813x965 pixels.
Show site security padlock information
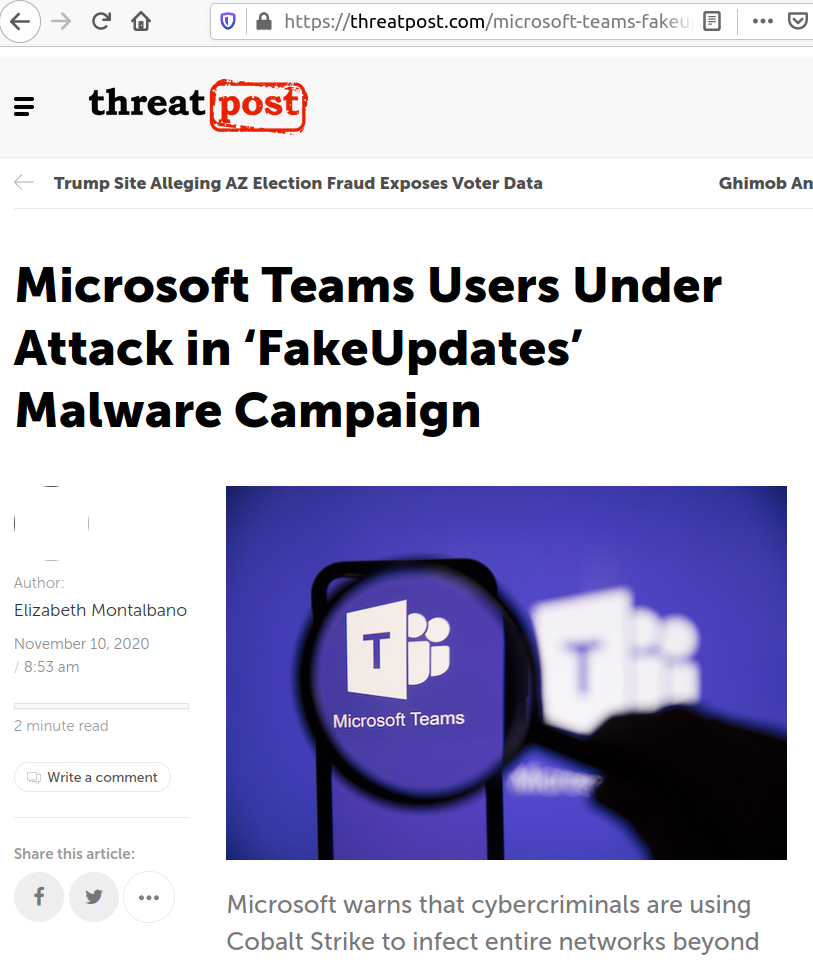(264, 22)
